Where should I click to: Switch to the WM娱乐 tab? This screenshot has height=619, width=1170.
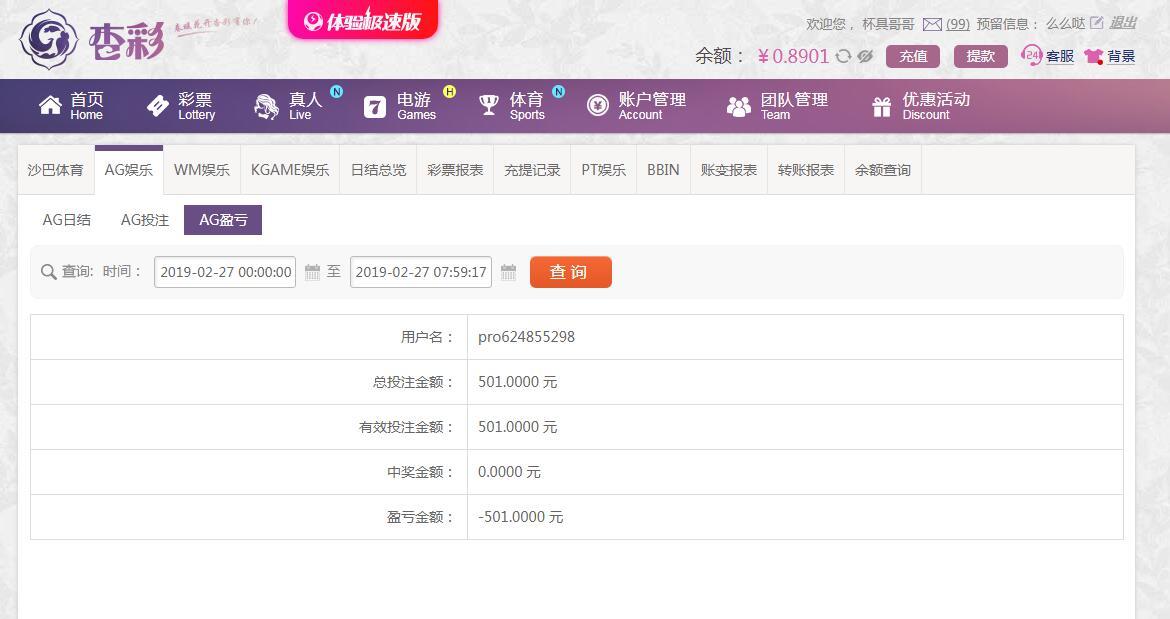tap(201, 170)
